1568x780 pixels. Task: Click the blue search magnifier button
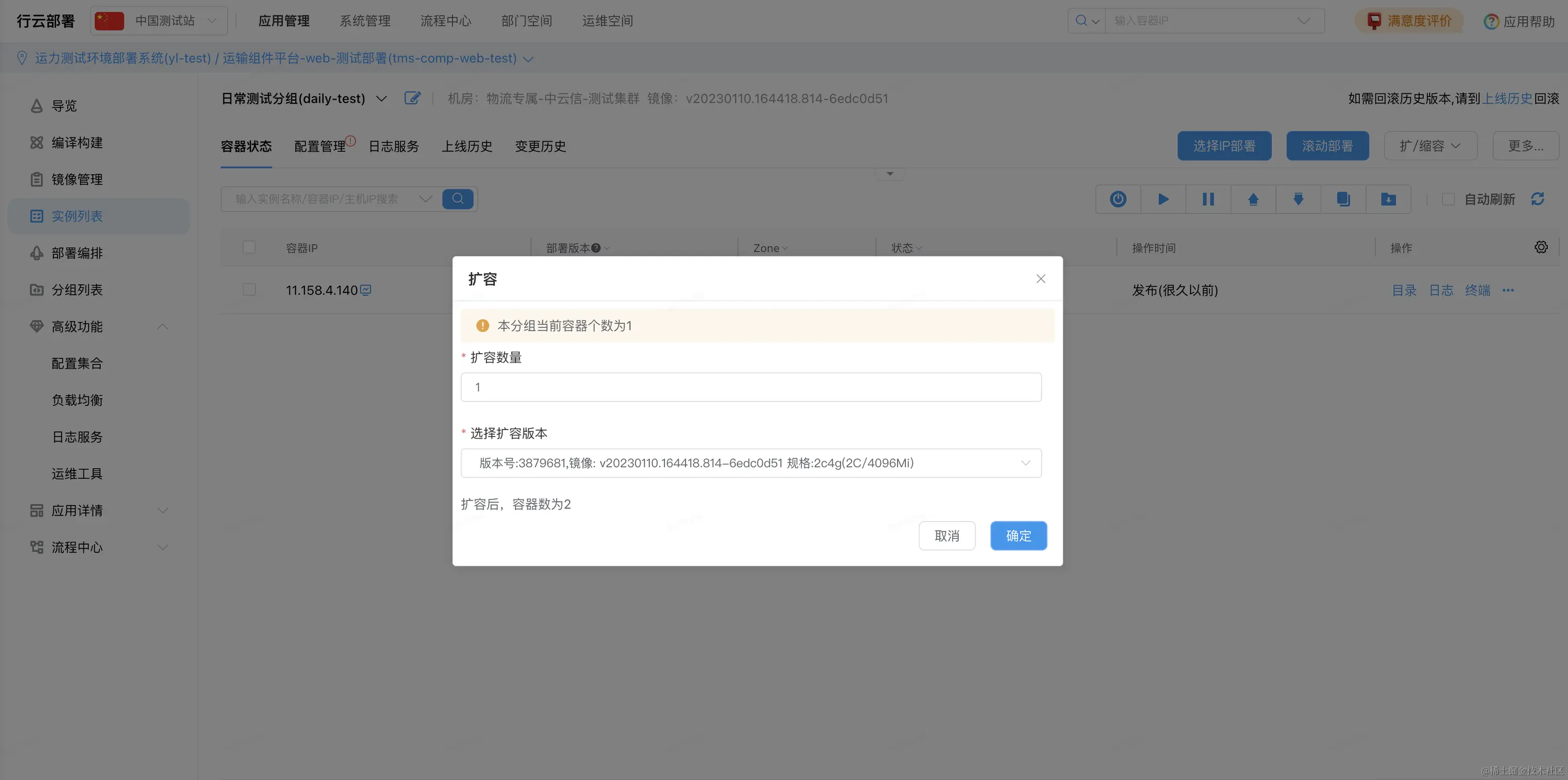(458, 199)
